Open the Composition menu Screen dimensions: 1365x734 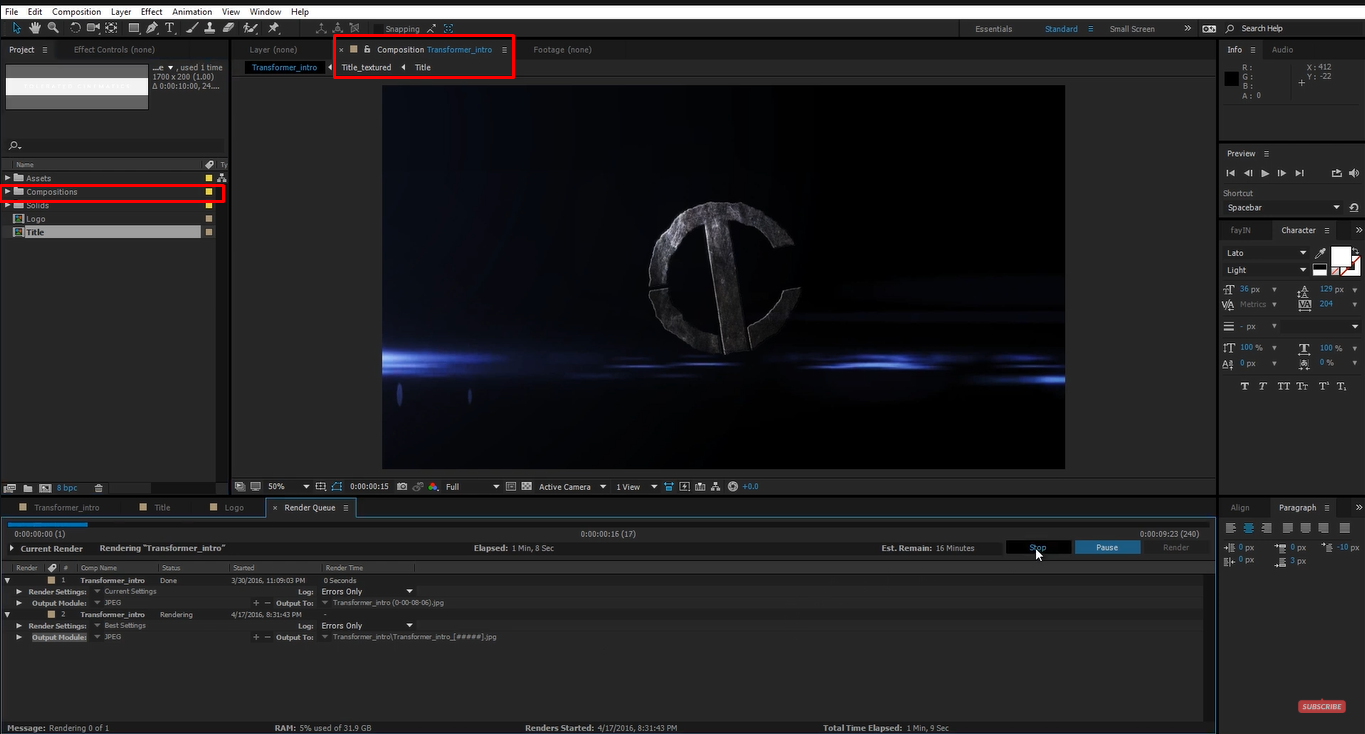click(76, 11)
